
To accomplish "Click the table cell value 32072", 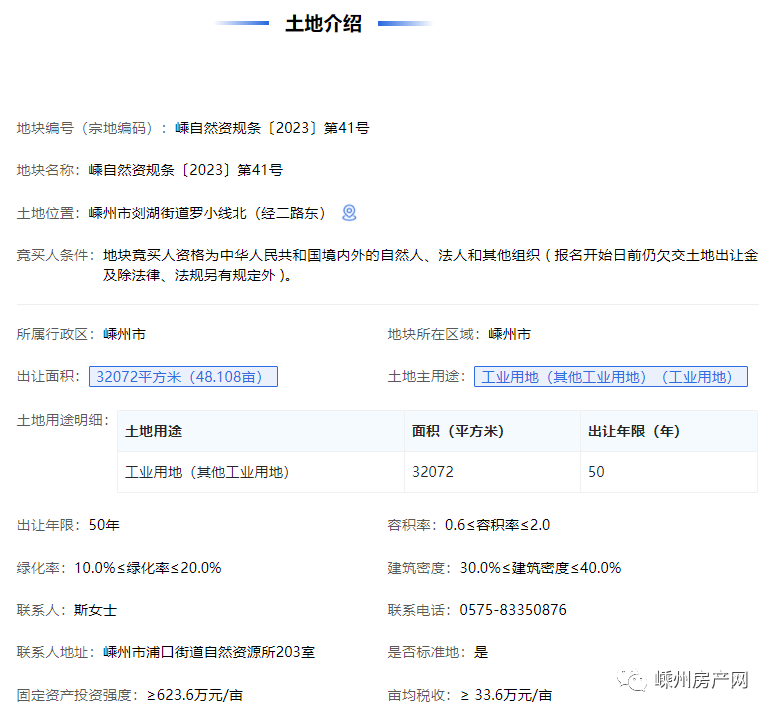I will coord(432,472).
